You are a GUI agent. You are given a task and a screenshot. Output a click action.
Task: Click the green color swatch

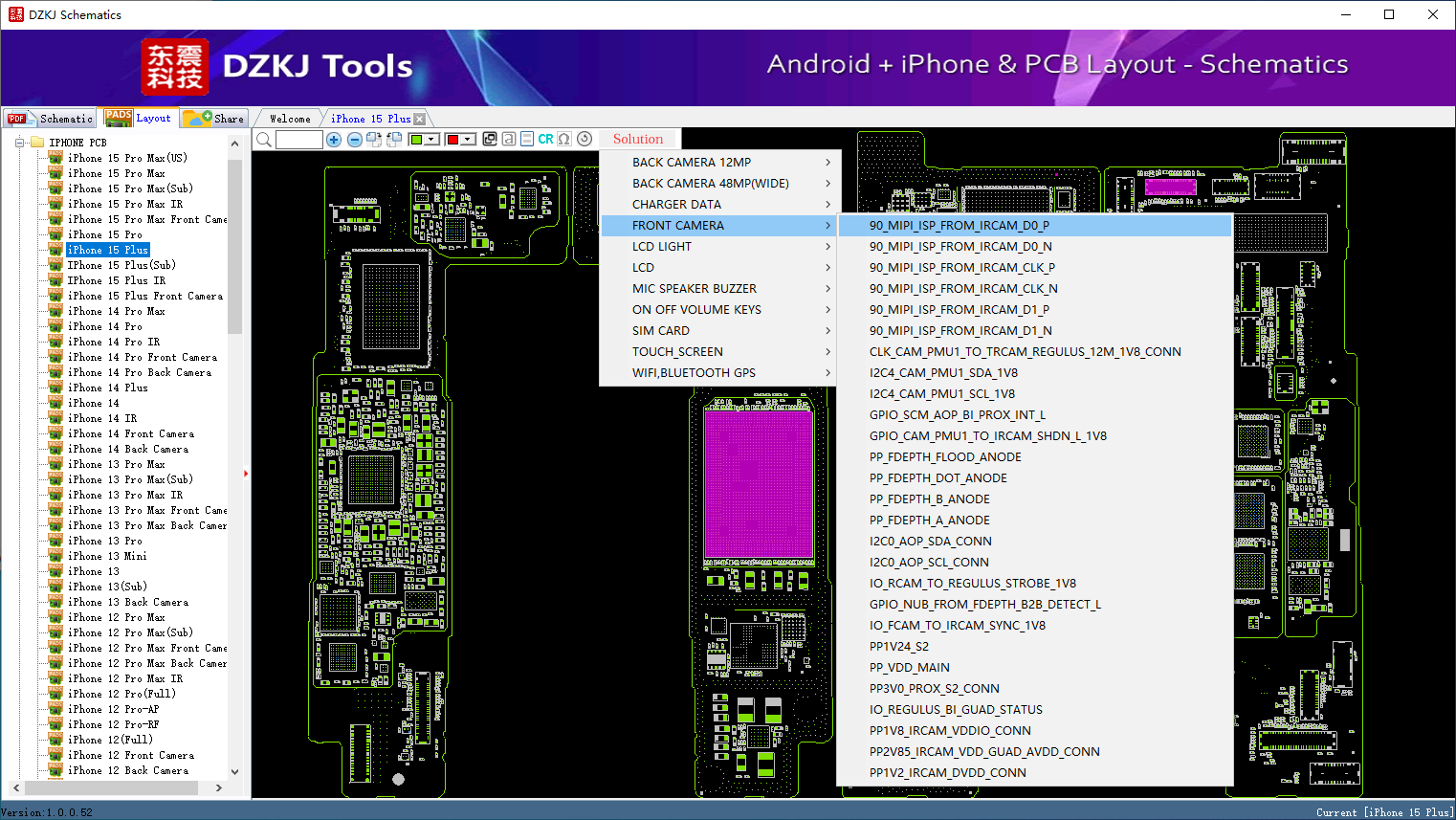pyautogui.click(x=416, y=140)
